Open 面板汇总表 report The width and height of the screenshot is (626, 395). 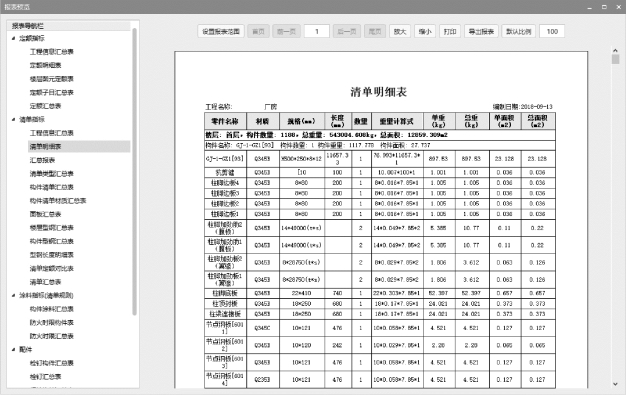(x=46, y=214)
